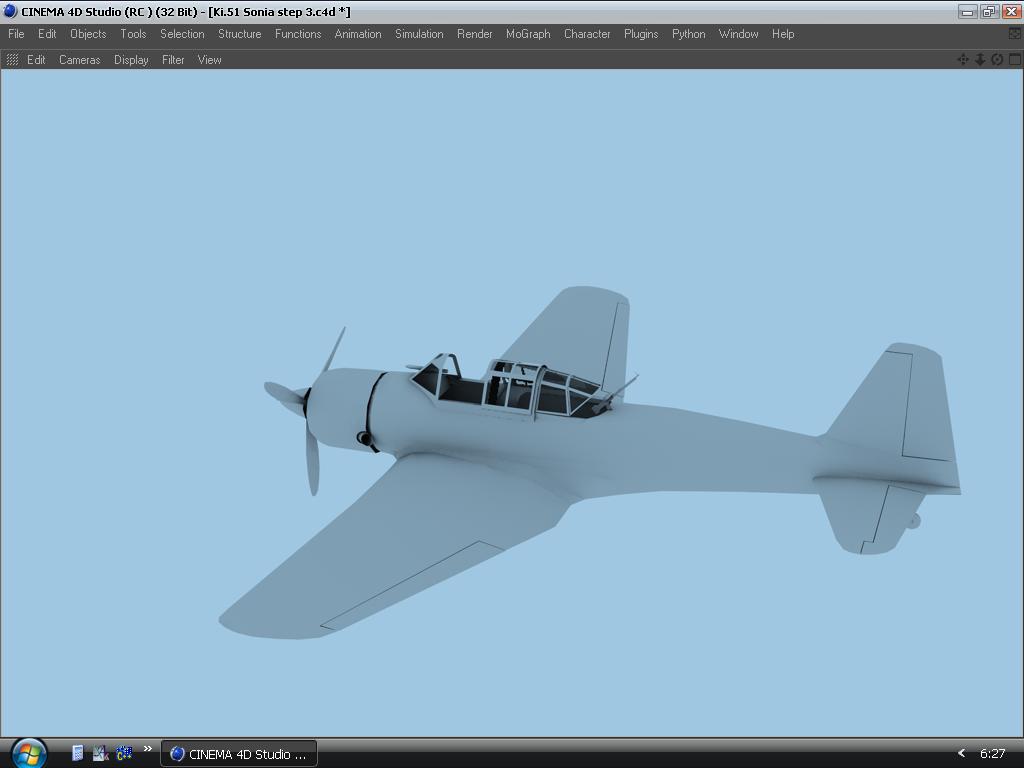Click the viewport rotate camera icon
This screenshot has height=768, width=1024.
(x=997, y=60)
